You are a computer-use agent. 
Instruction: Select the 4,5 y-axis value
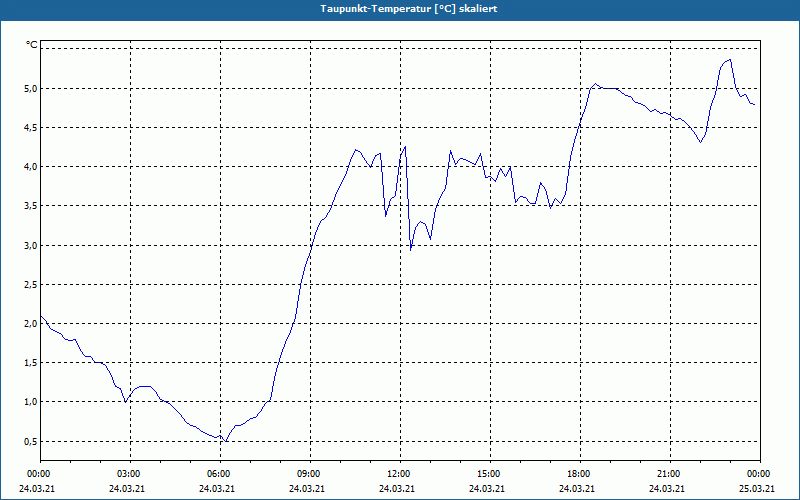pyautogui.click(x=31, y=128)
